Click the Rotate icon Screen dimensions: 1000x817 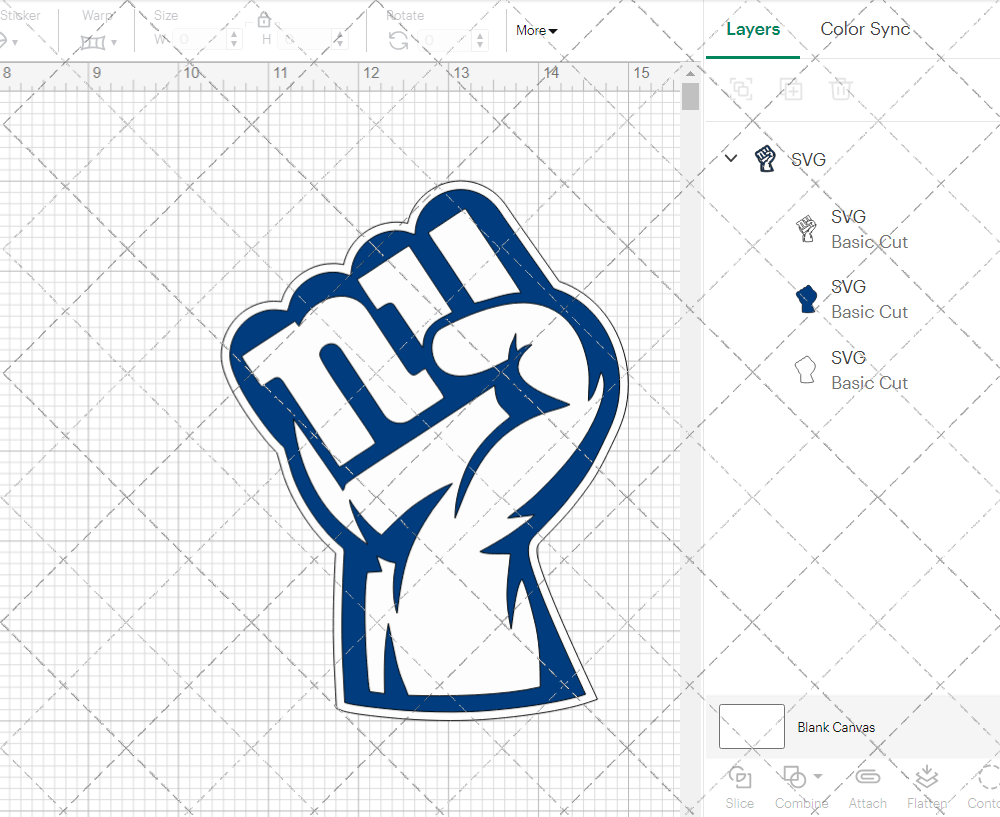click(x=399, y=41)
